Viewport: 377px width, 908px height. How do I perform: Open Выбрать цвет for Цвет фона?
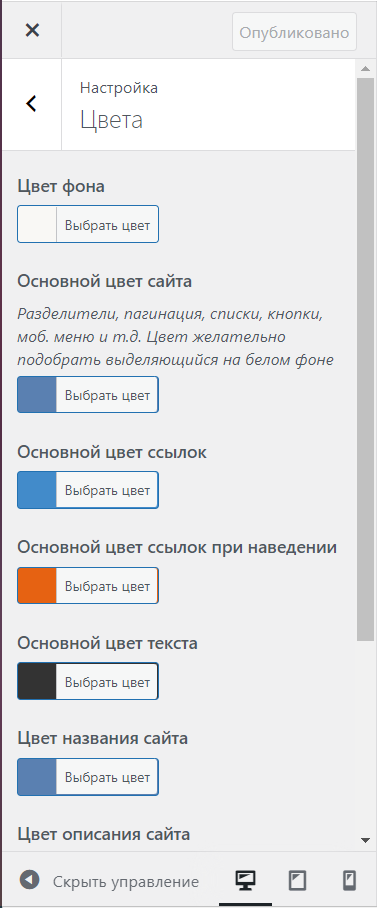point(107,224)
